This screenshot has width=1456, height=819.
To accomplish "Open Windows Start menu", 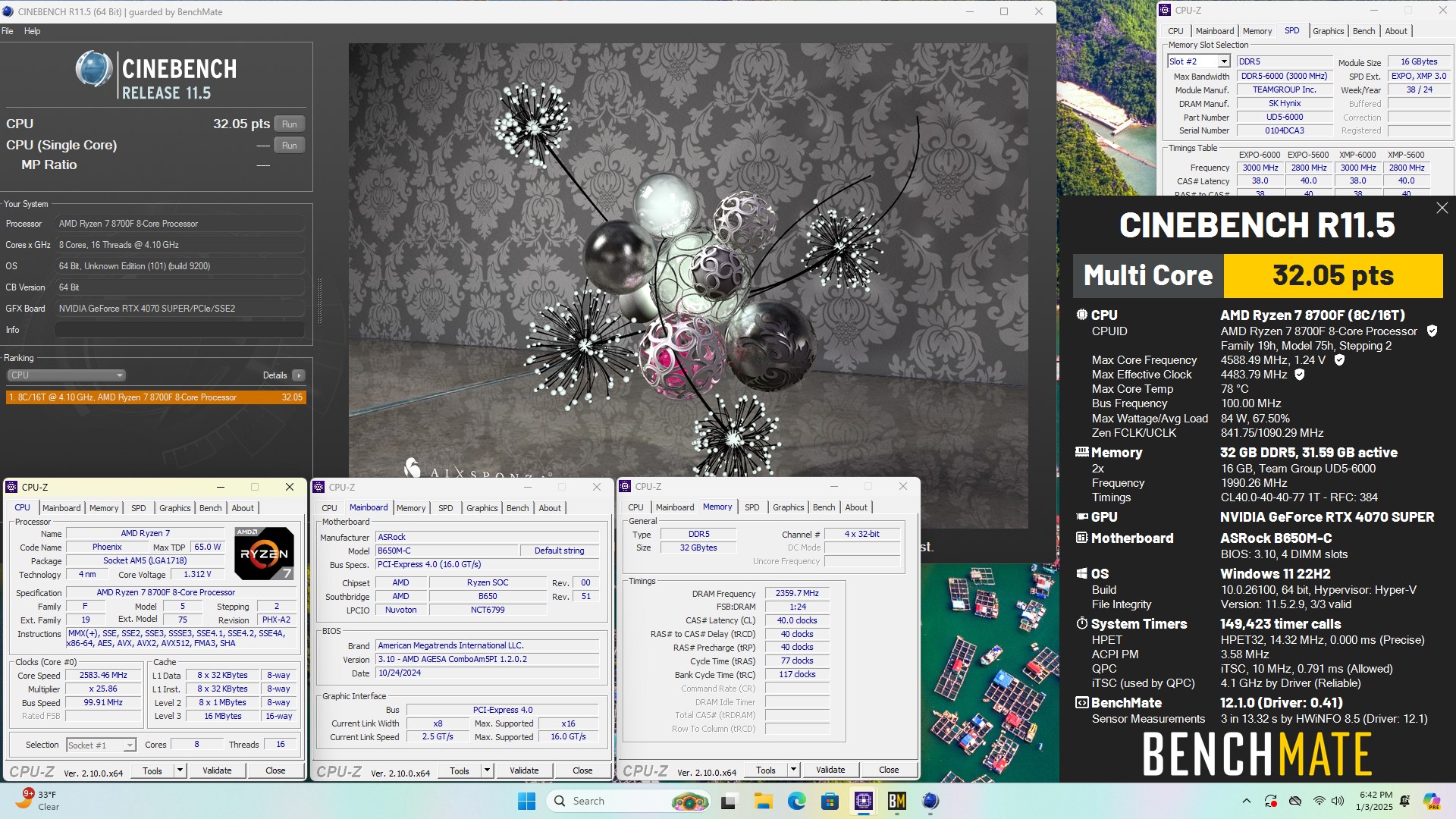I will point(526,801).
